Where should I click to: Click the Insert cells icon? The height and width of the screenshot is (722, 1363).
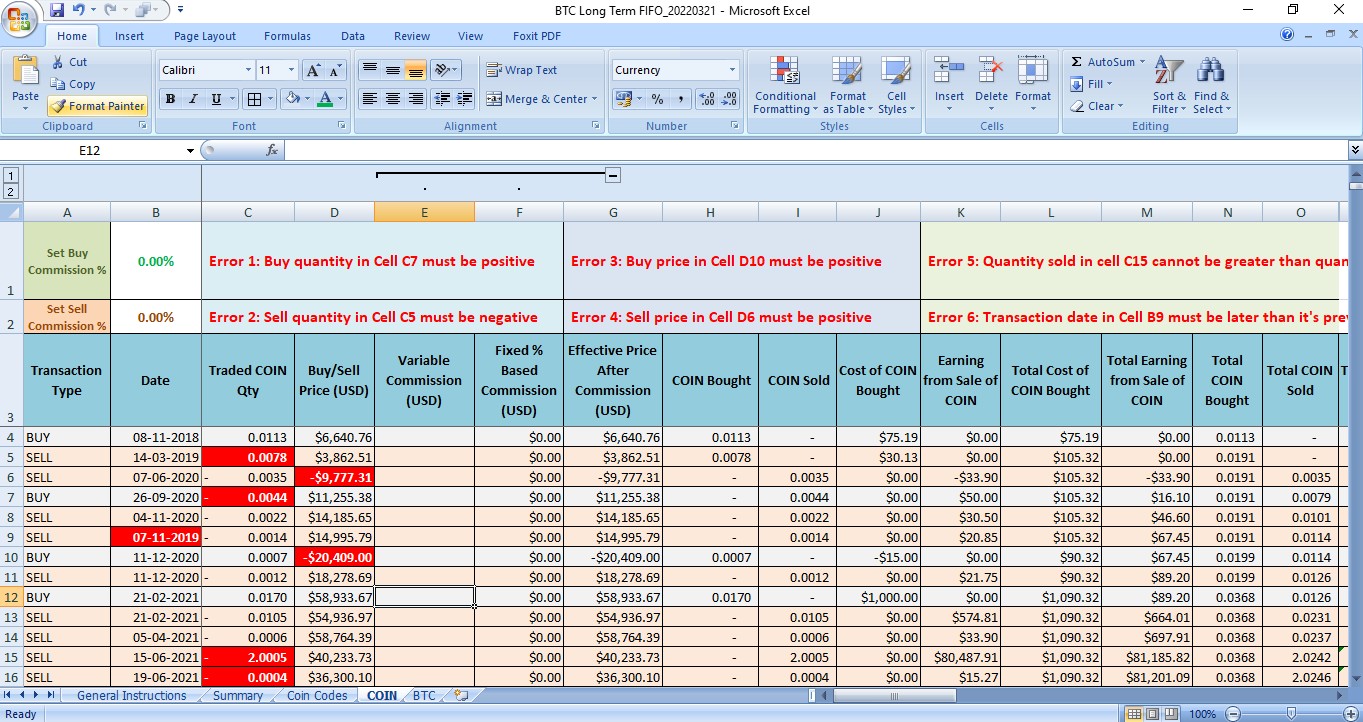click(949, 70)
